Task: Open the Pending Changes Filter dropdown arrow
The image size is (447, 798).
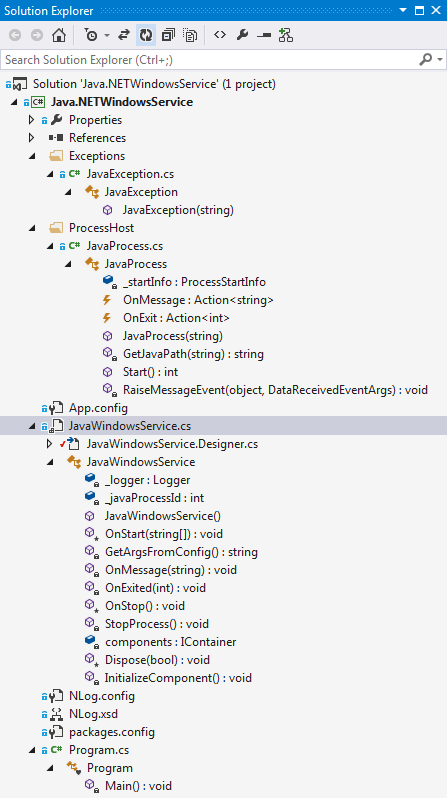Action: coord(106,35)
